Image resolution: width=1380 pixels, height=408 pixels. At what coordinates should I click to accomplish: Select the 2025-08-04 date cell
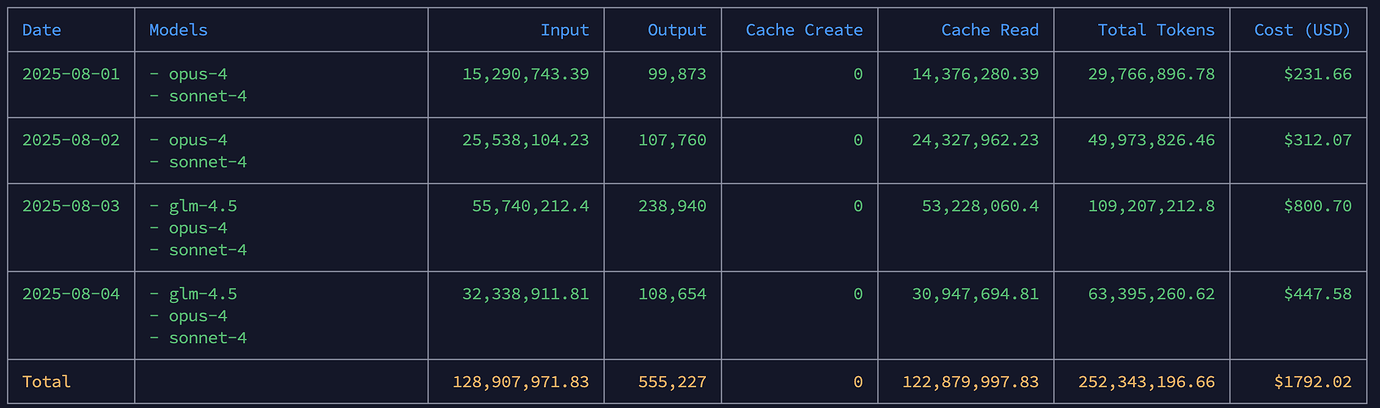71,294
